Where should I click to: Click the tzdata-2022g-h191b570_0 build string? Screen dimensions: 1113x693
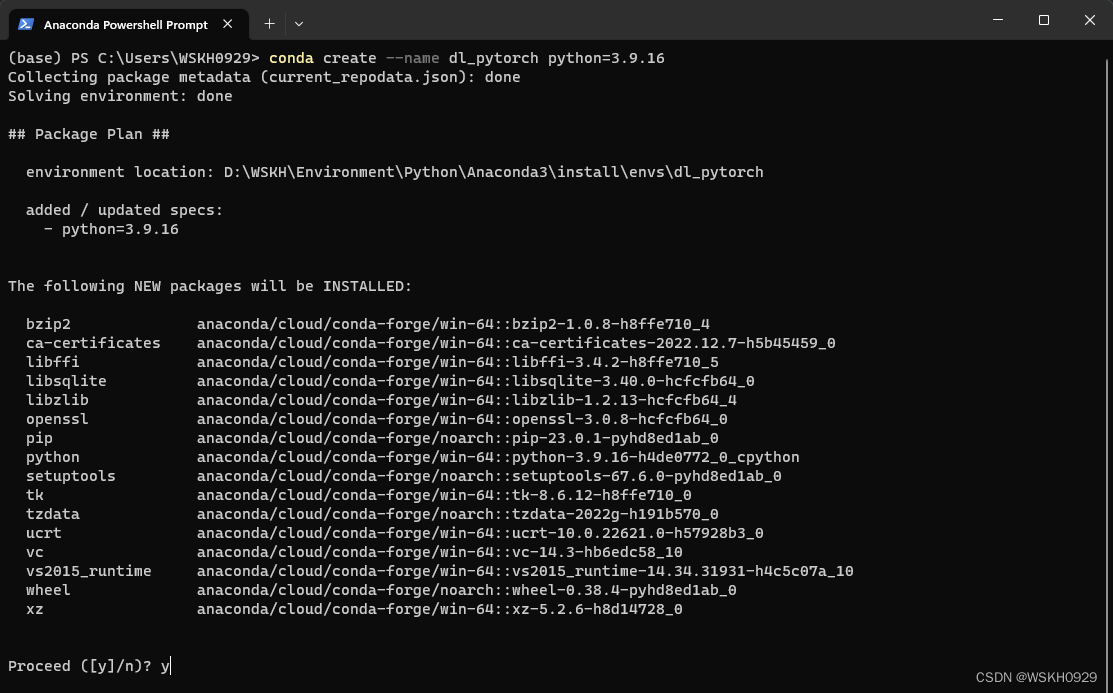[x=615, y=514]
